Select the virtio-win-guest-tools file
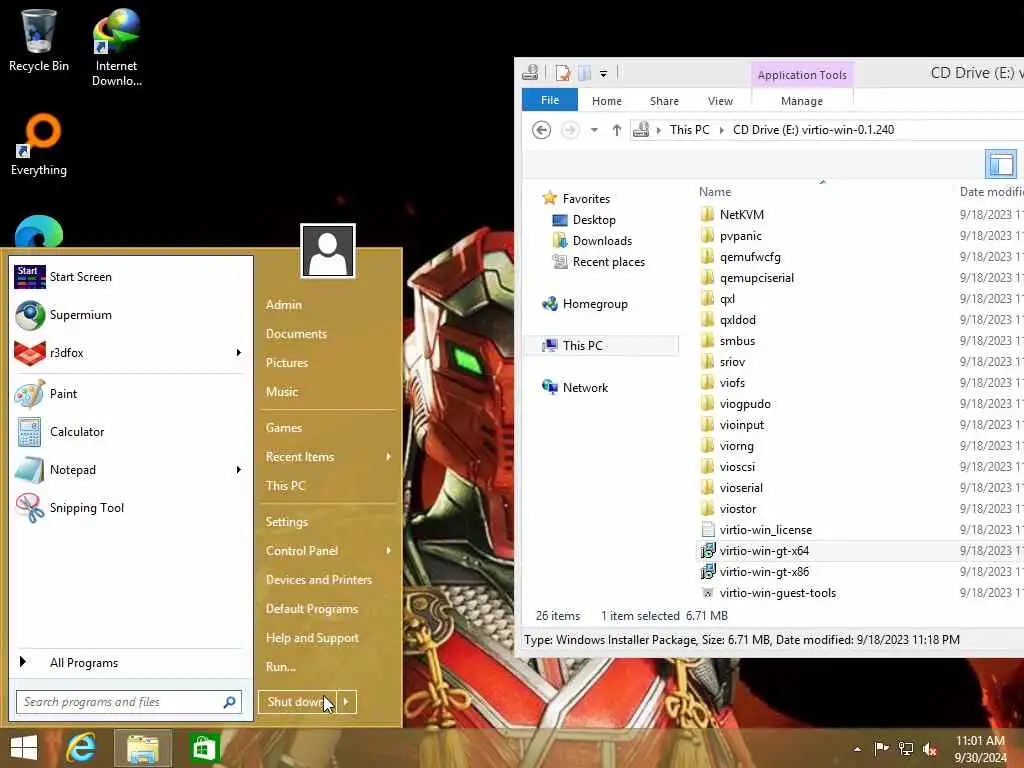Image resolution: width=1024 pixels, height=768 pixels. [777, 593]
